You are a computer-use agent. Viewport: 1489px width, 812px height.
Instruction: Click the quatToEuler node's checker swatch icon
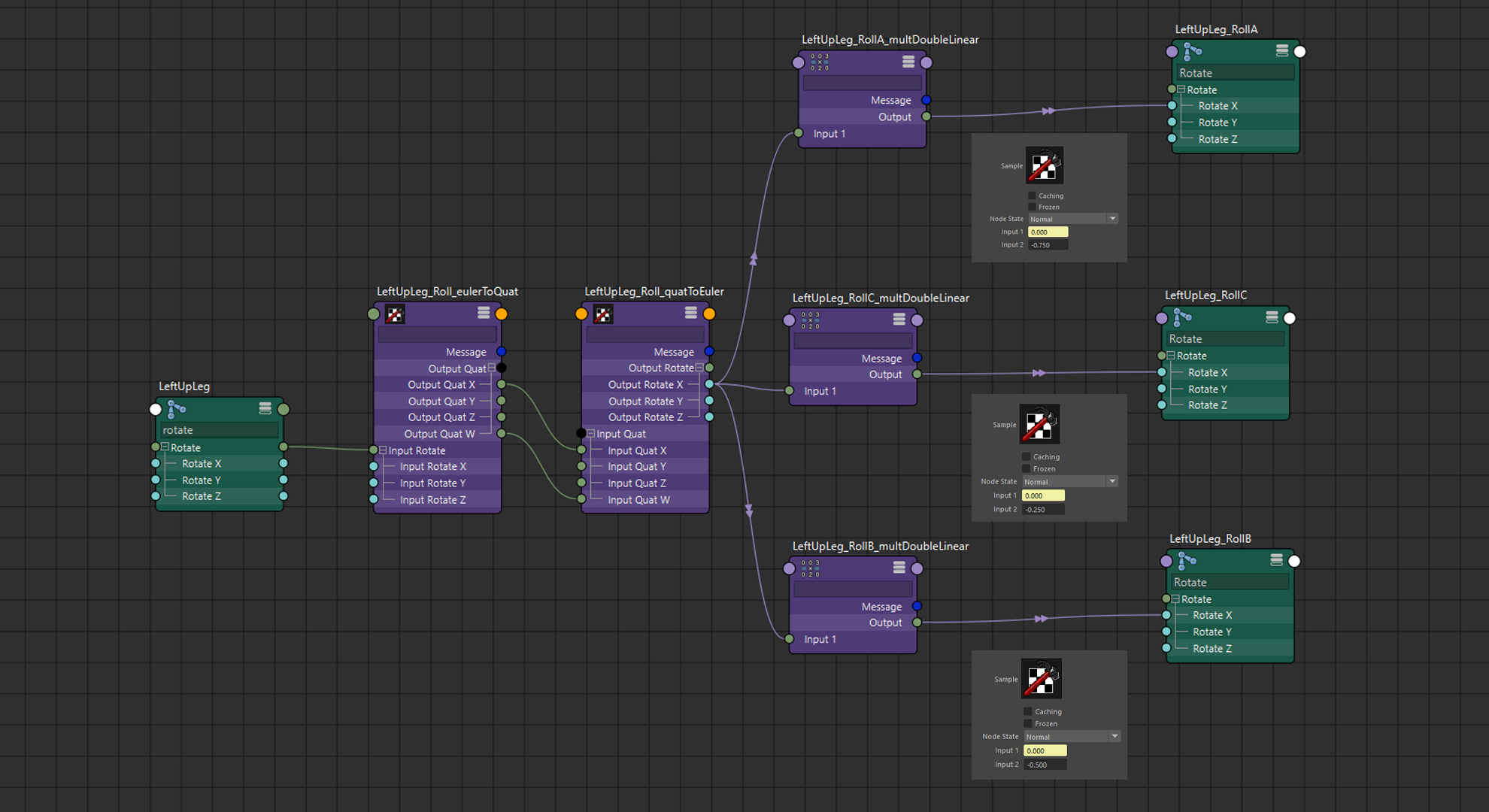603,314
